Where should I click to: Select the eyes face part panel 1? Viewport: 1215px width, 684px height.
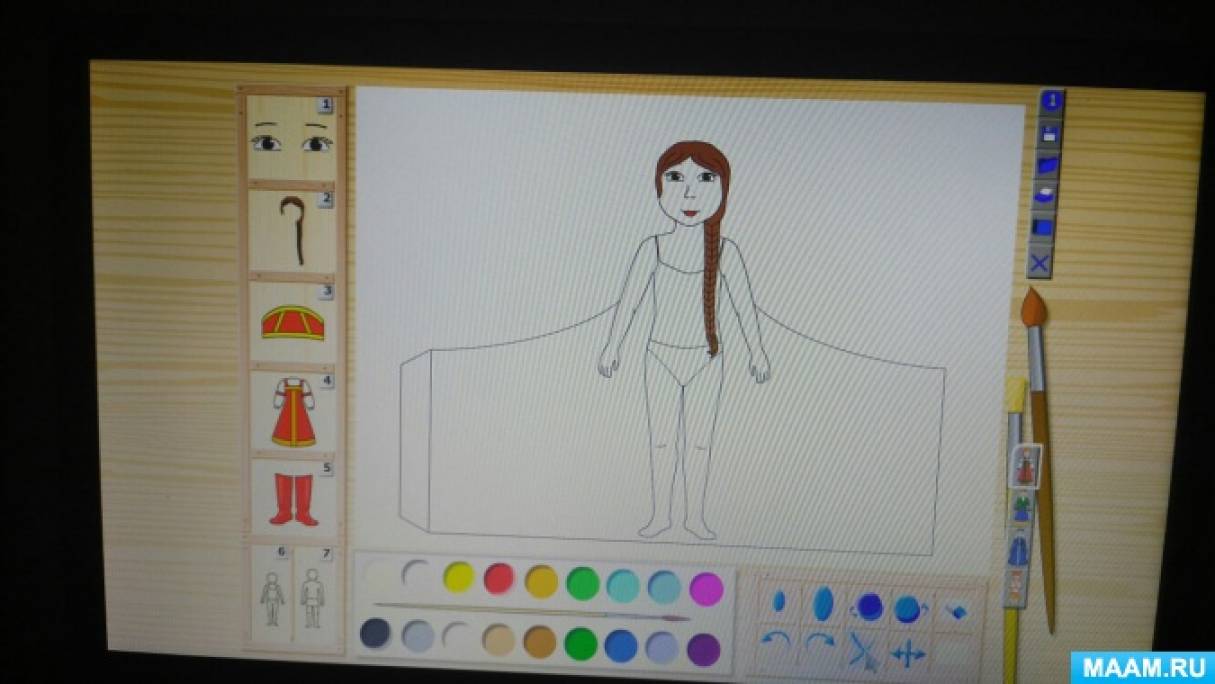291,138
